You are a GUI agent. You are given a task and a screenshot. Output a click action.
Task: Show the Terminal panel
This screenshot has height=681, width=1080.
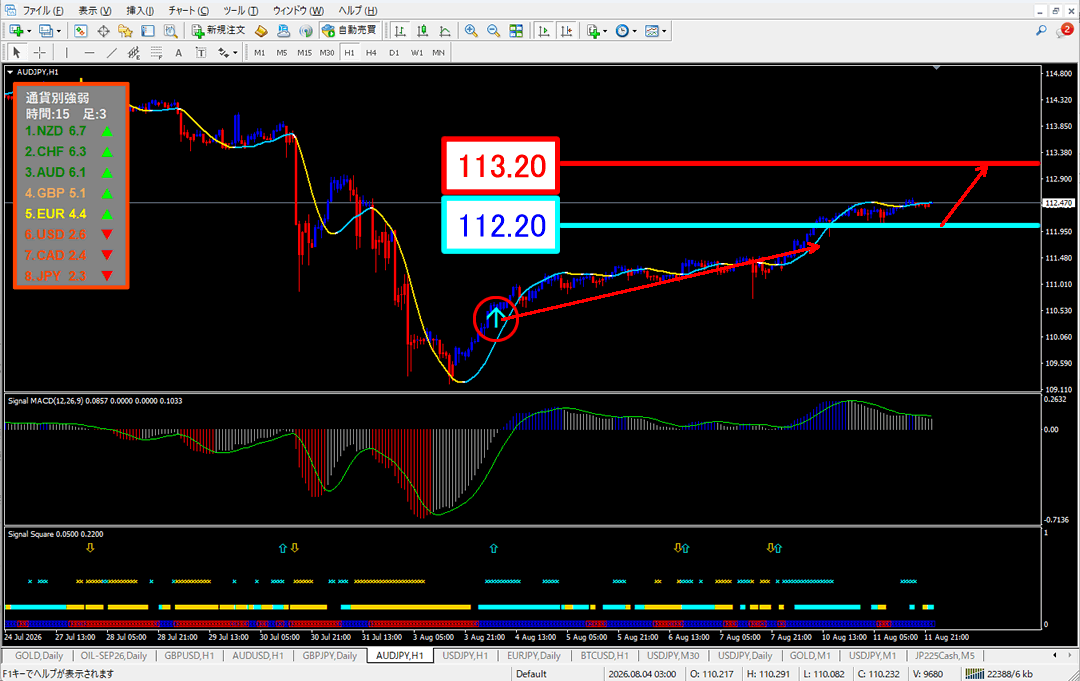click(147, 31)
